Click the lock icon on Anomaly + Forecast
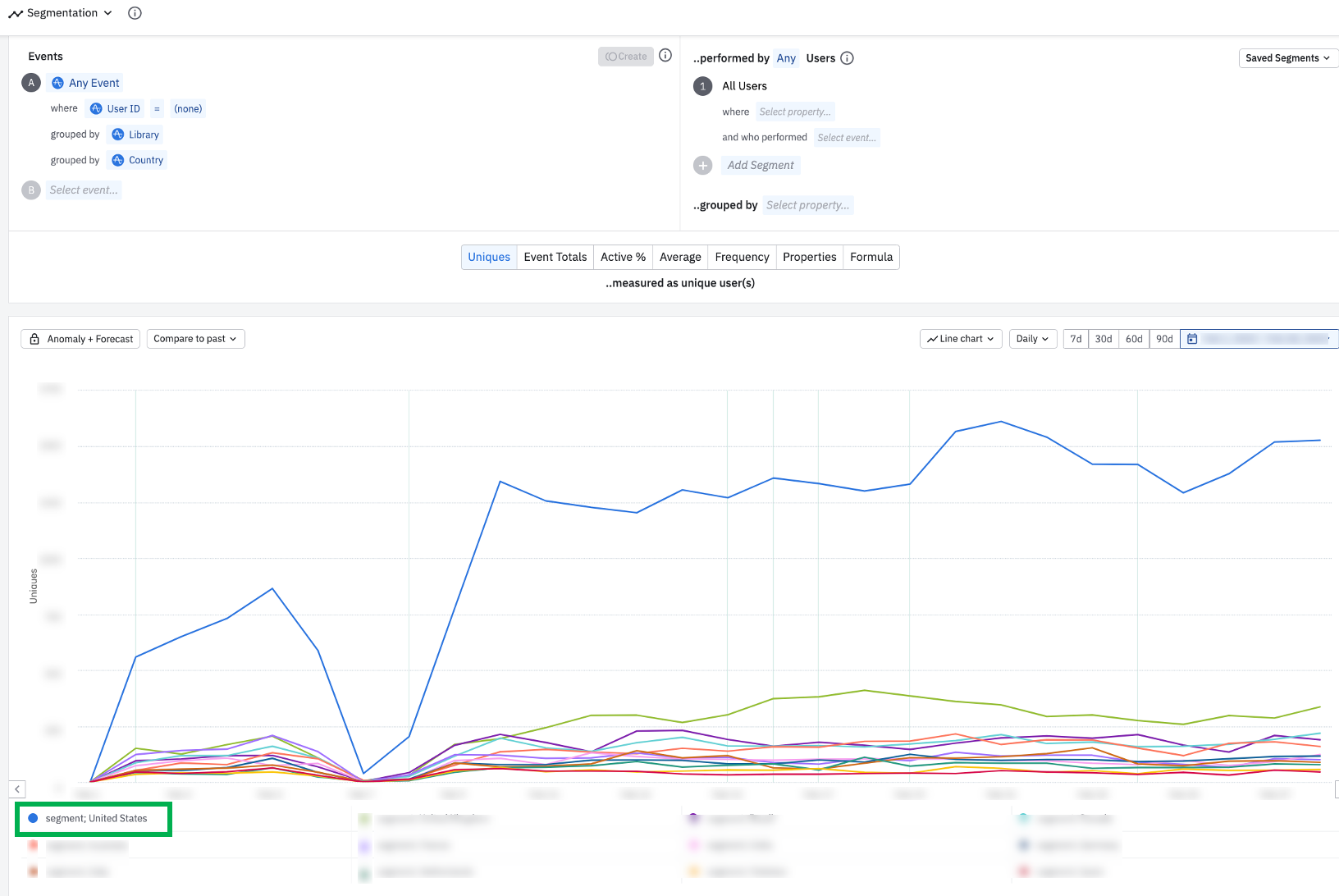This screenshot has width=1339, height=896. pyautogui.click(x=34, y=339)
